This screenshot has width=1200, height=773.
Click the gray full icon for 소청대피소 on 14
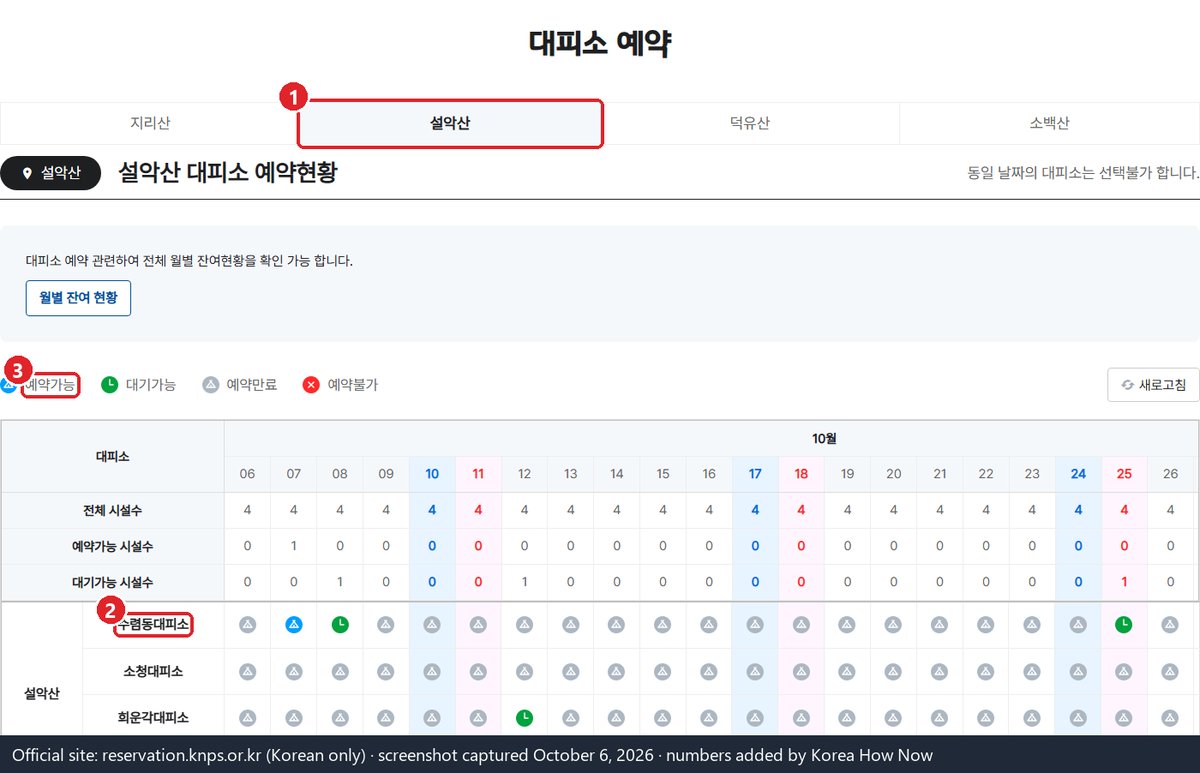point(616,671)
